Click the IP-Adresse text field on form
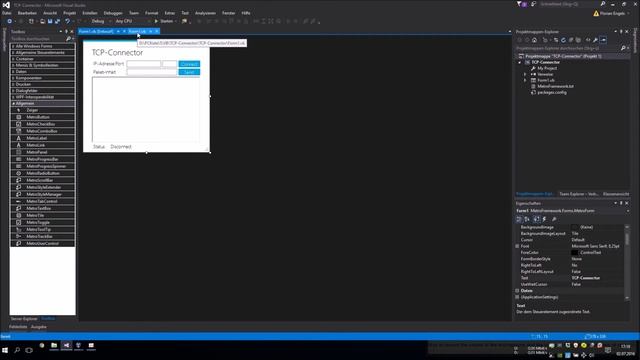This screenshot has height=360, width=640. pyautogui.click(x=144, y=64)
